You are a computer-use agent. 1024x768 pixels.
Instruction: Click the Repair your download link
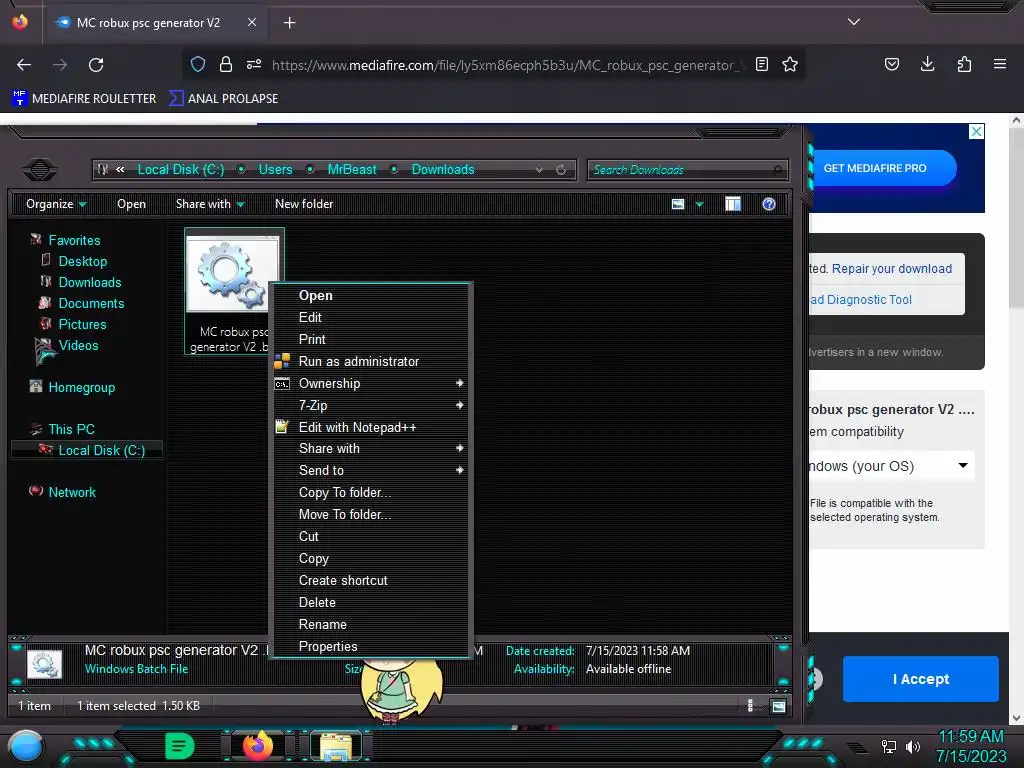tap(891, 268)
